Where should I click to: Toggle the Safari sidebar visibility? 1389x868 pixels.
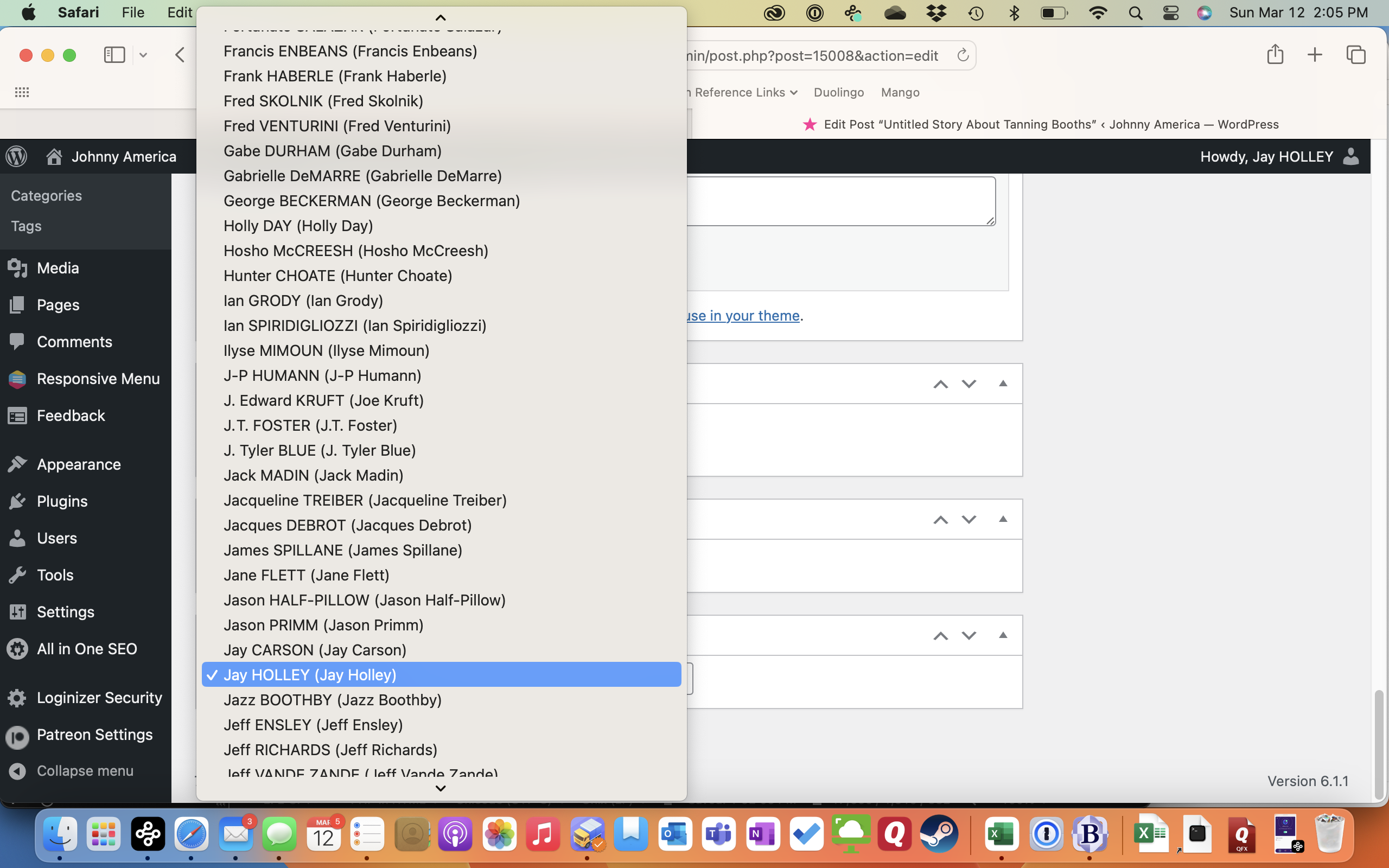click(x=114, y=55)
